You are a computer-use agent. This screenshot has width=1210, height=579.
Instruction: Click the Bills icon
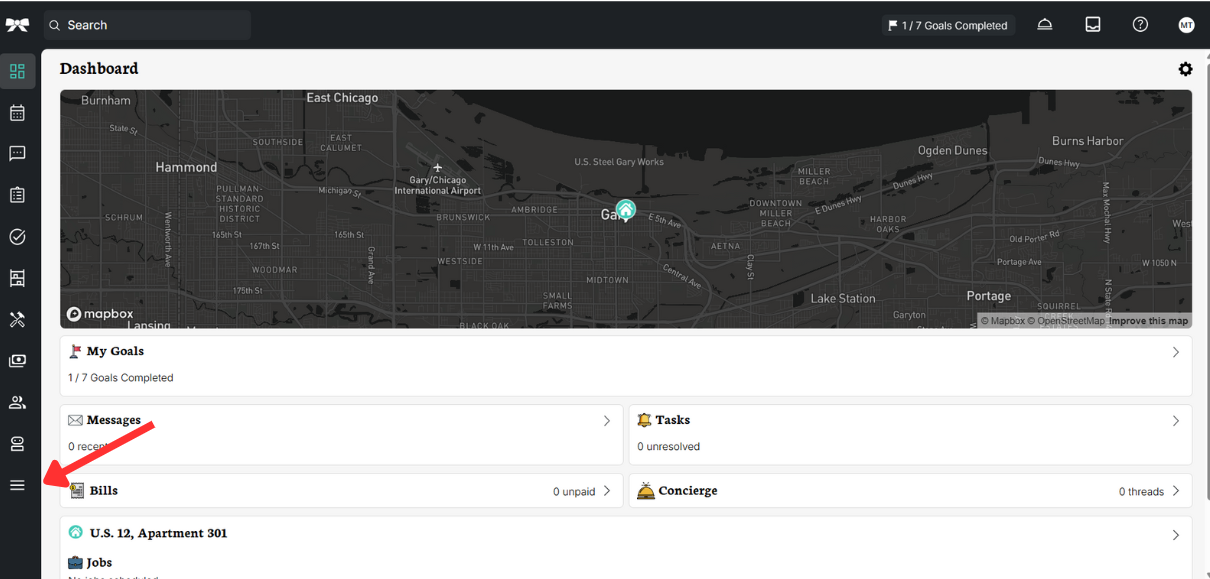click(77, 491)
